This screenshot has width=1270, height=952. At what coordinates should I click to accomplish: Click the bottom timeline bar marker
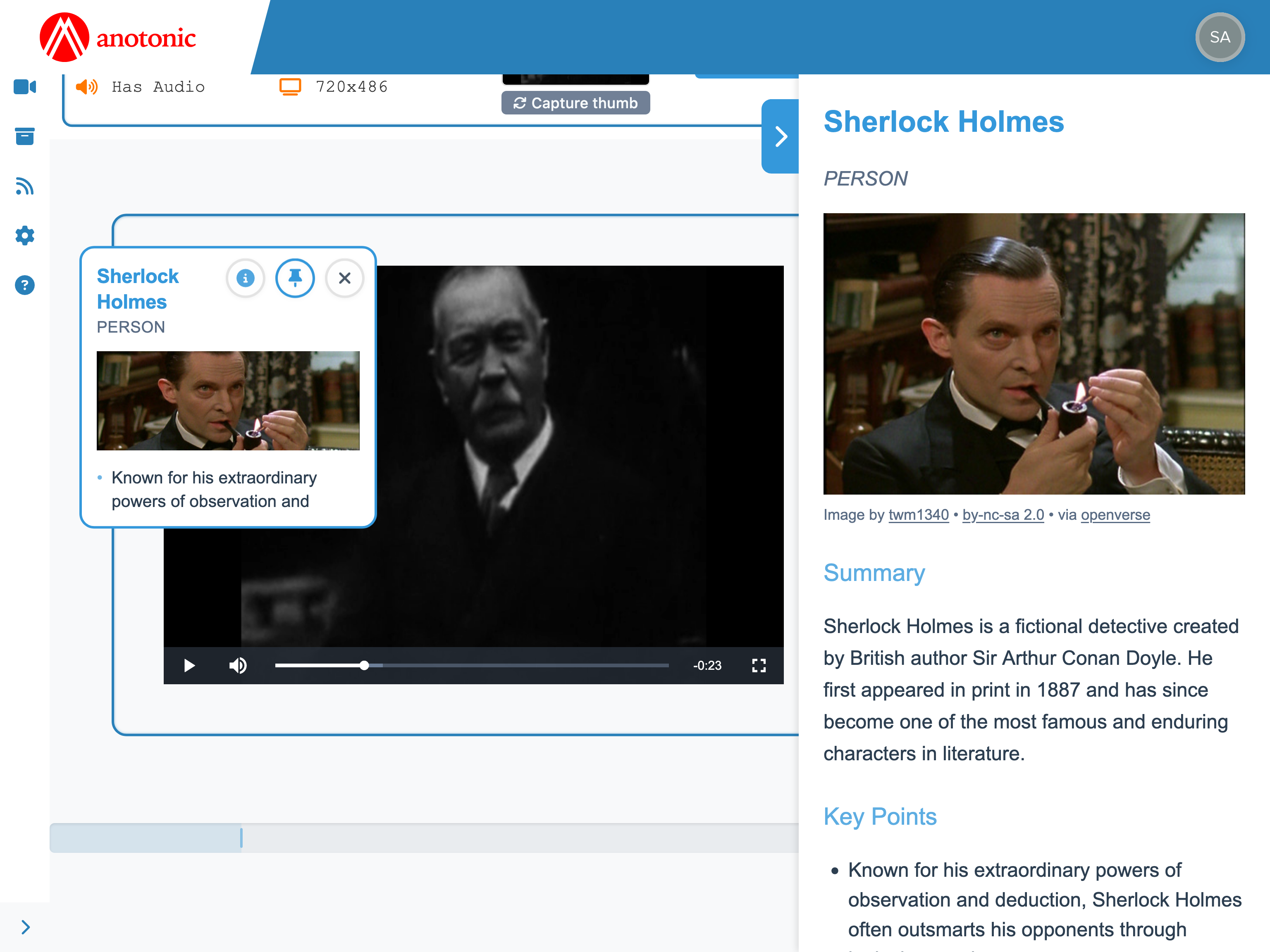[241, 838]
